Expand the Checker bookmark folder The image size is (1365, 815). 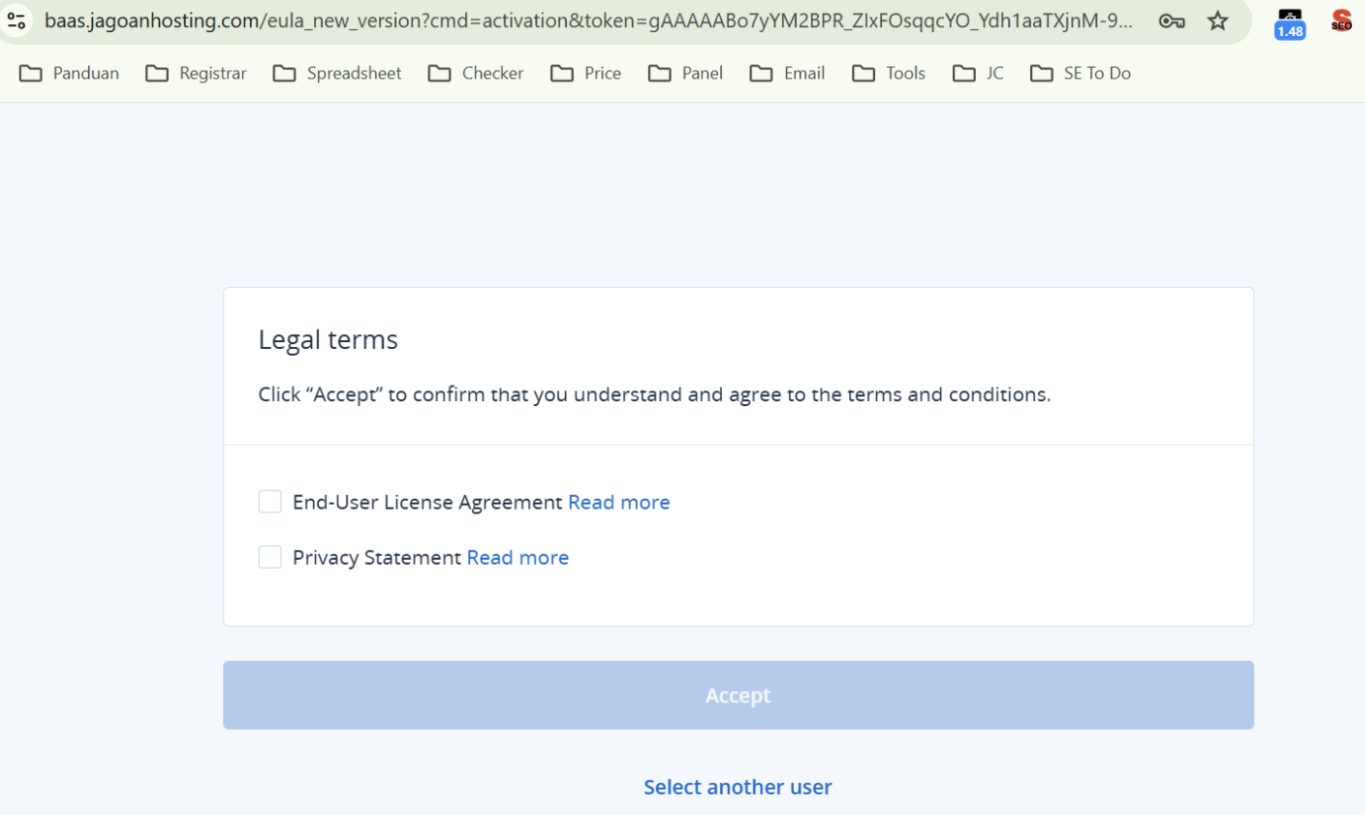click(x=476, y=73)
